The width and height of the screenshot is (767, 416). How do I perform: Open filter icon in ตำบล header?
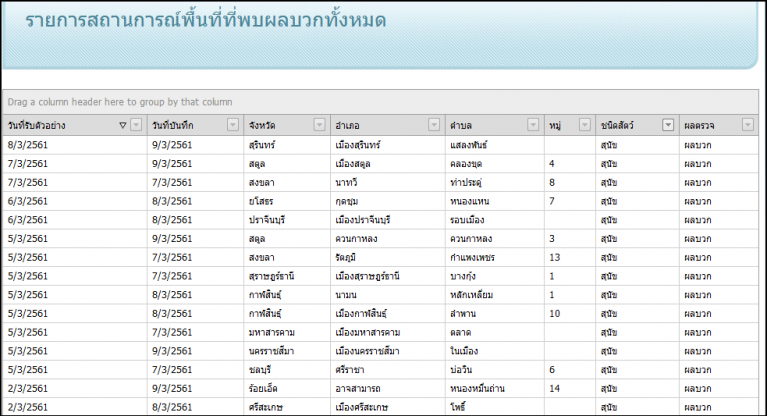click(533, 125)
